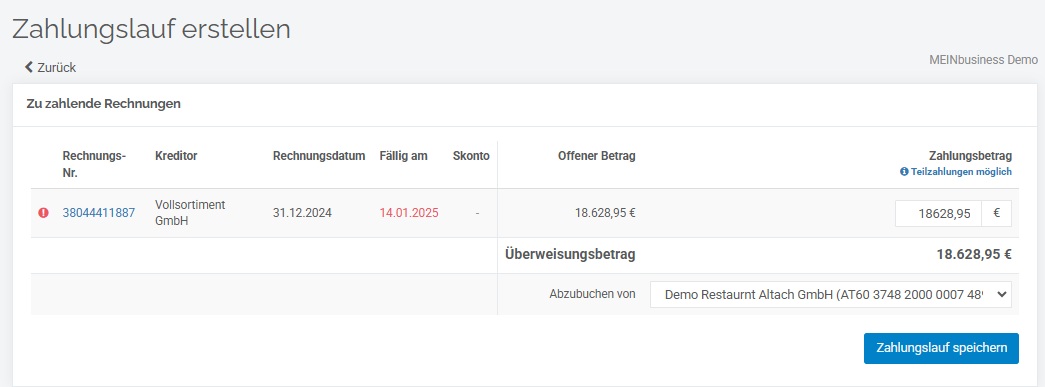Click the Rechnungs-Nr. column header
This screenshot has width=1045, height=387.
point(94,165)
